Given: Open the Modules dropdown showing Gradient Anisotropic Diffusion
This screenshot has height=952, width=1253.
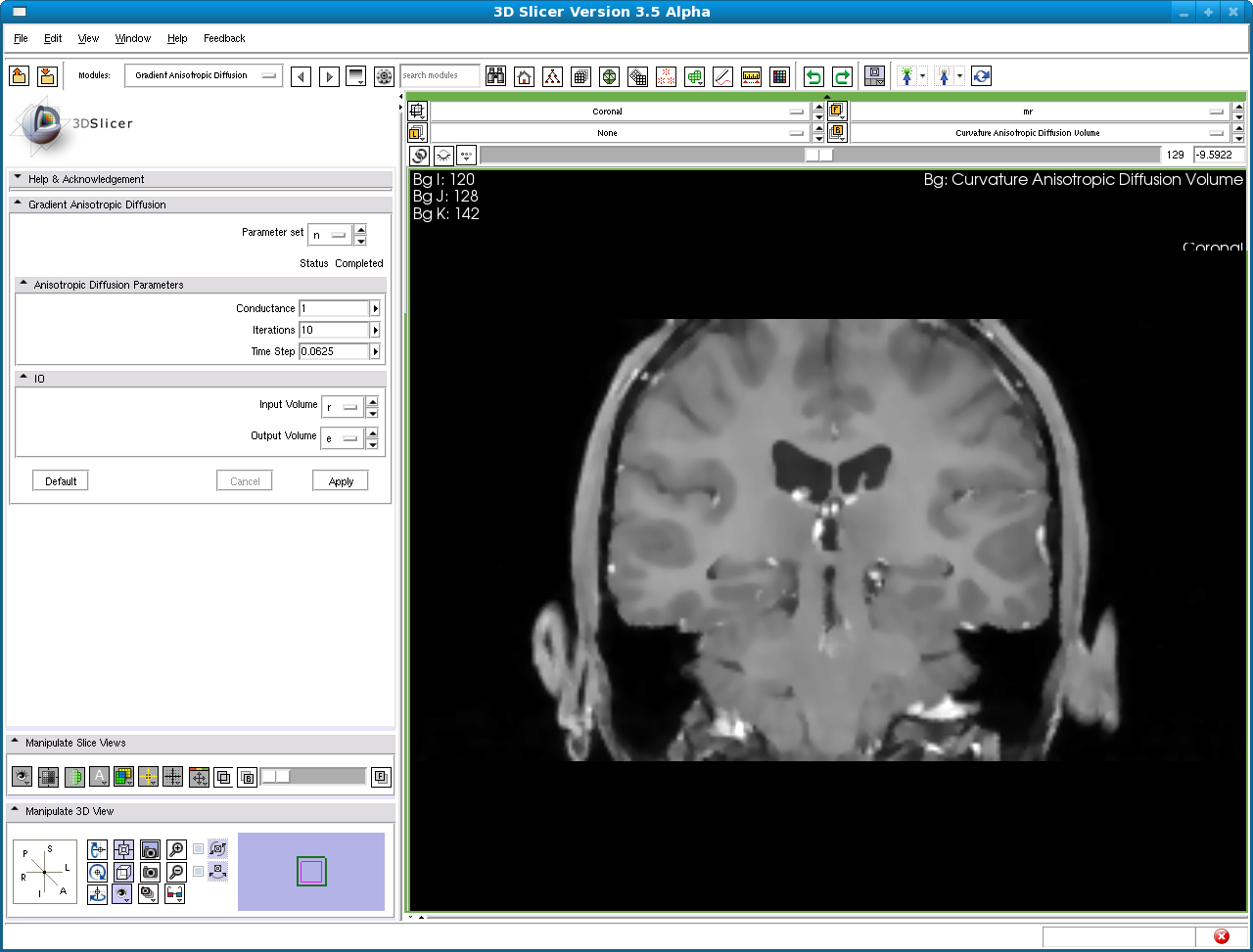Looking at the screenshot, I should tap(204, 75).
